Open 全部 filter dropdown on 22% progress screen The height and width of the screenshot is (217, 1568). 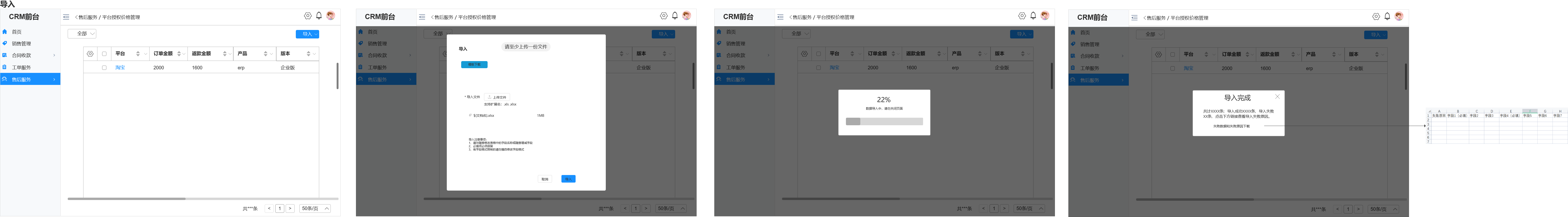(796, 34)
